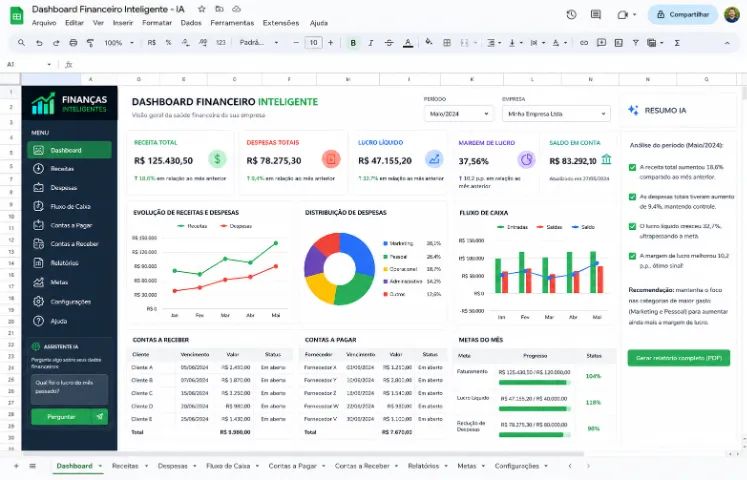Click Gerar relatório completo (PDF) button
This screenshot has width=747, height=480.
coord(678,358)
